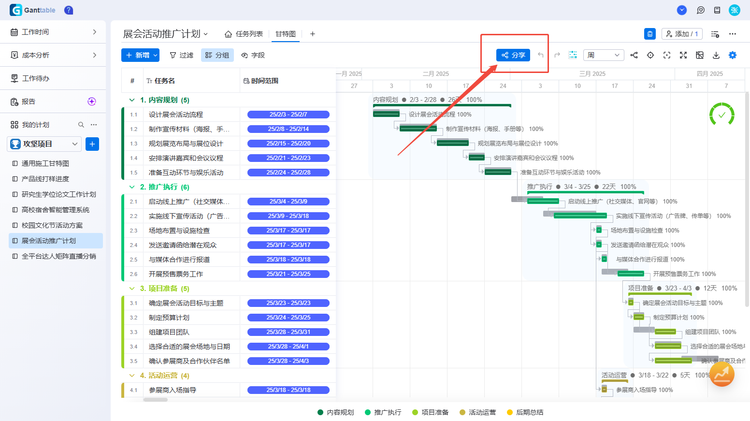Click the green circular progress indicator
Viewport: 750px width, 421px height.
[x=722, y=115]
